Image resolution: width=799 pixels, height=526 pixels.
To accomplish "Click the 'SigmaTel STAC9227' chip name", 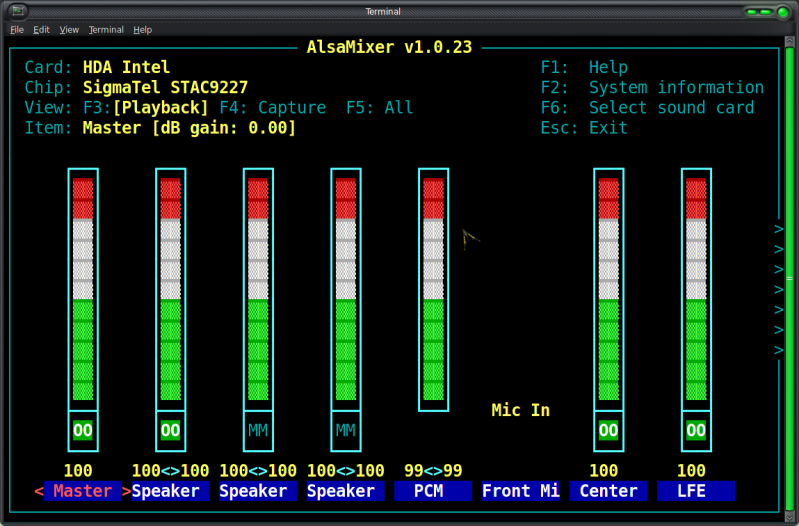I will tap(166, 88).
